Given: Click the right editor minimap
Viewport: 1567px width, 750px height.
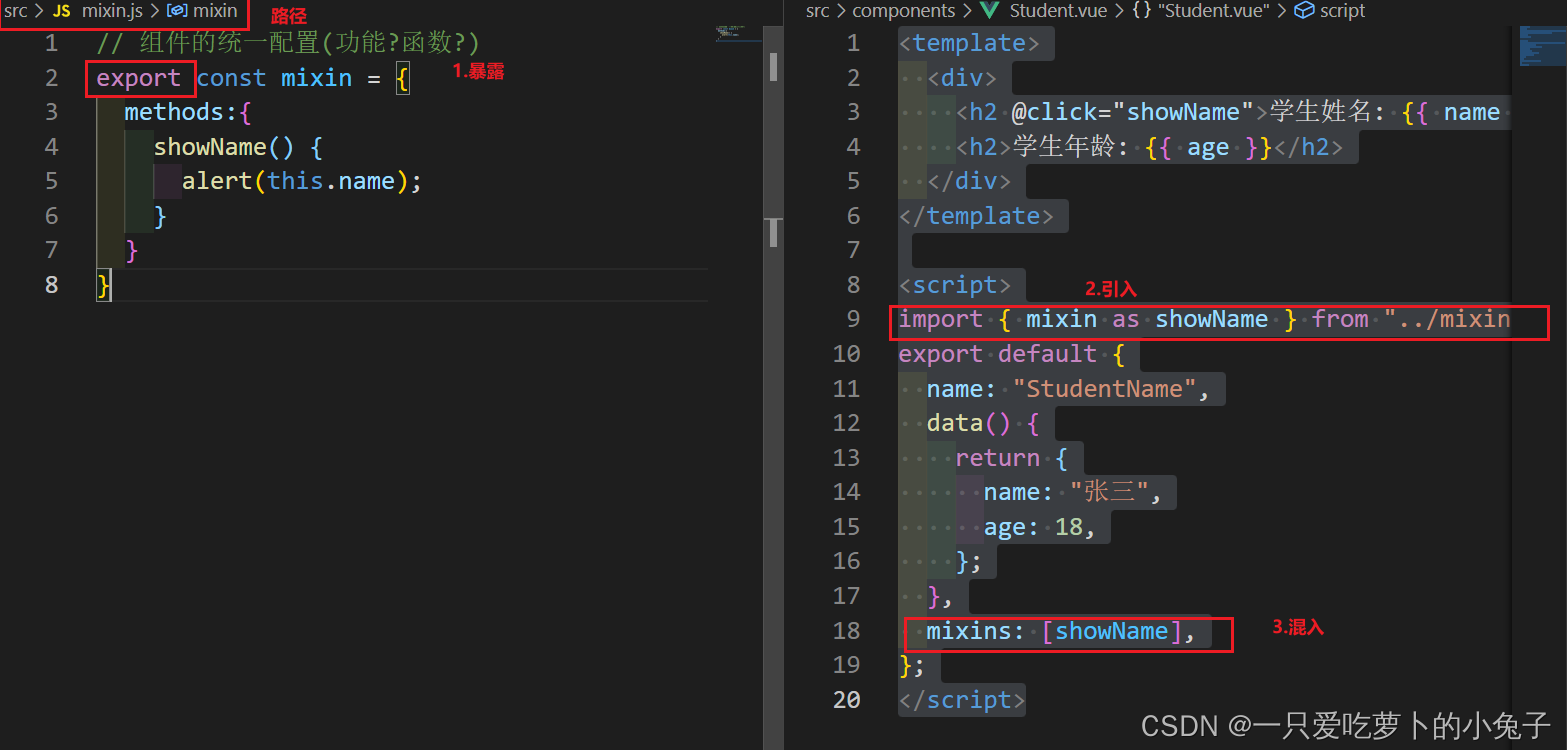Looking at the screenshot, I should 1543,46.
